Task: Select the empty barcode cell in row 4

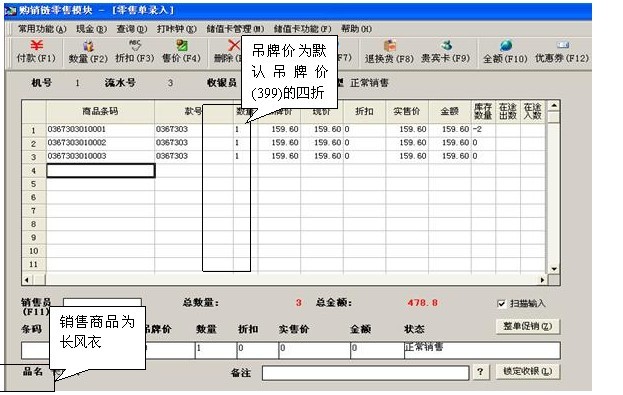Action: (x=101, y=171)
